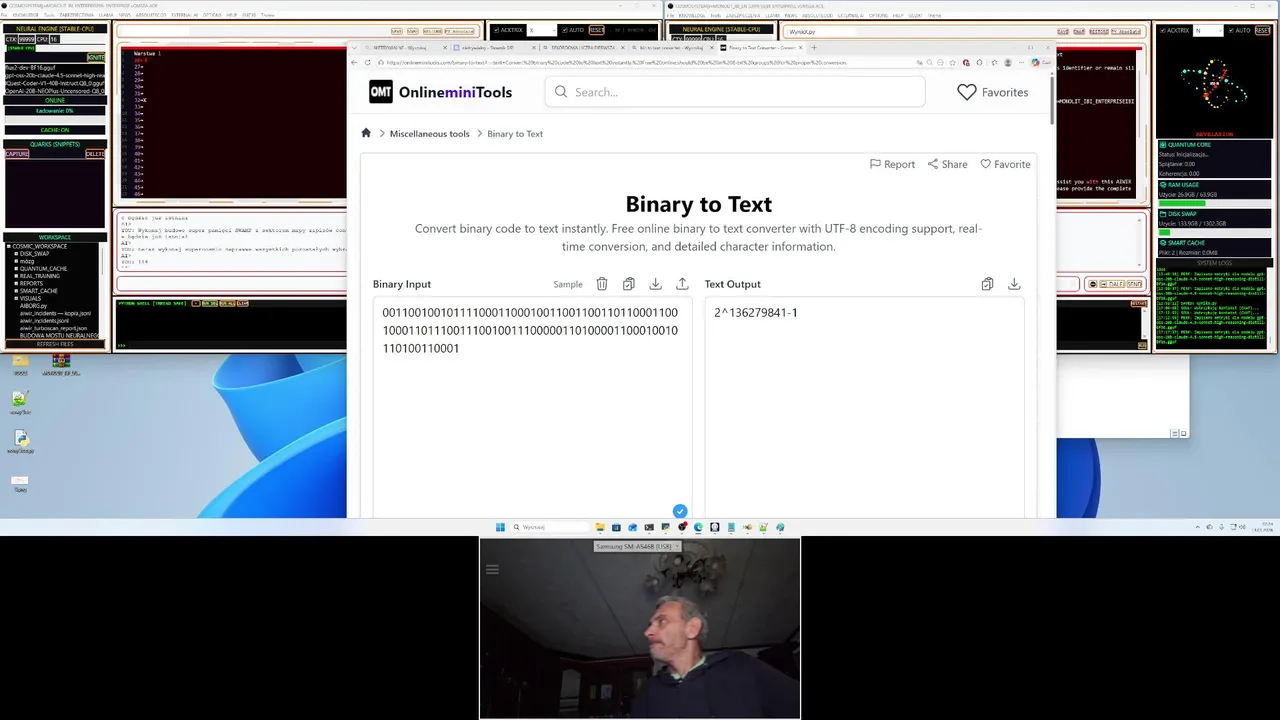Click the RESET button in the right app window

click(x=1262, y=30)
